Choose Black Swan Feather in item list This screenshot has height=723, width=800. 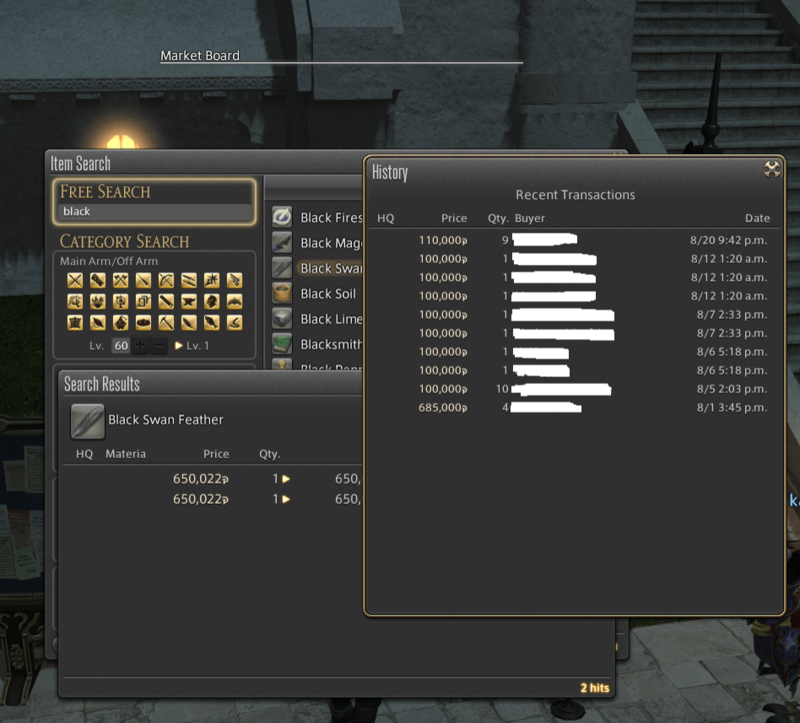click(x=328, y=268)
